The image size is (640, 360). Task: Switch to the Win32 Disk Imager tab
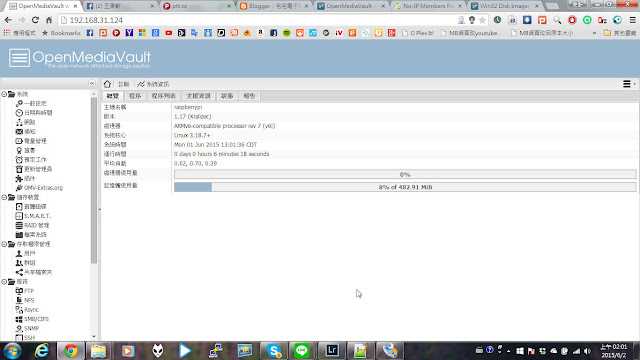pos(504,6)
